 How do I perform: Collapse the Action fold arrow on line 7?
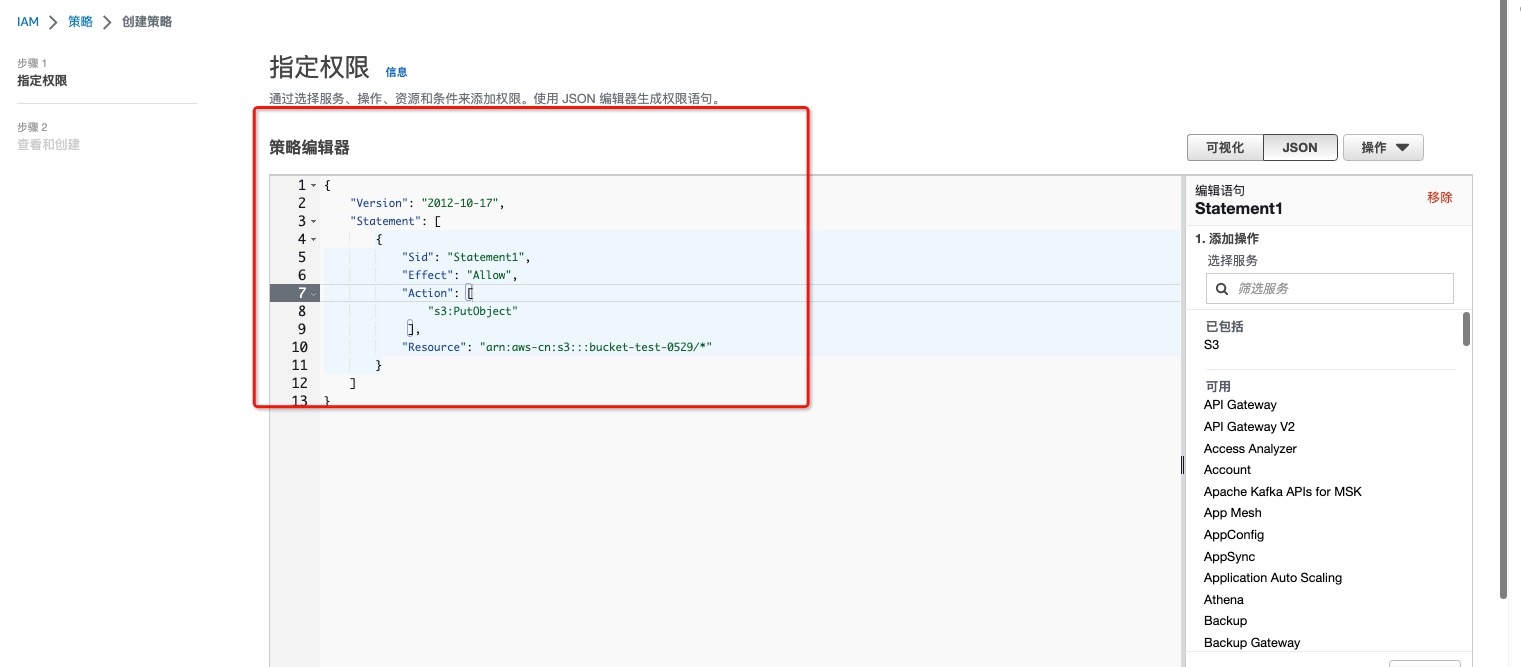(x=314, y=293)
